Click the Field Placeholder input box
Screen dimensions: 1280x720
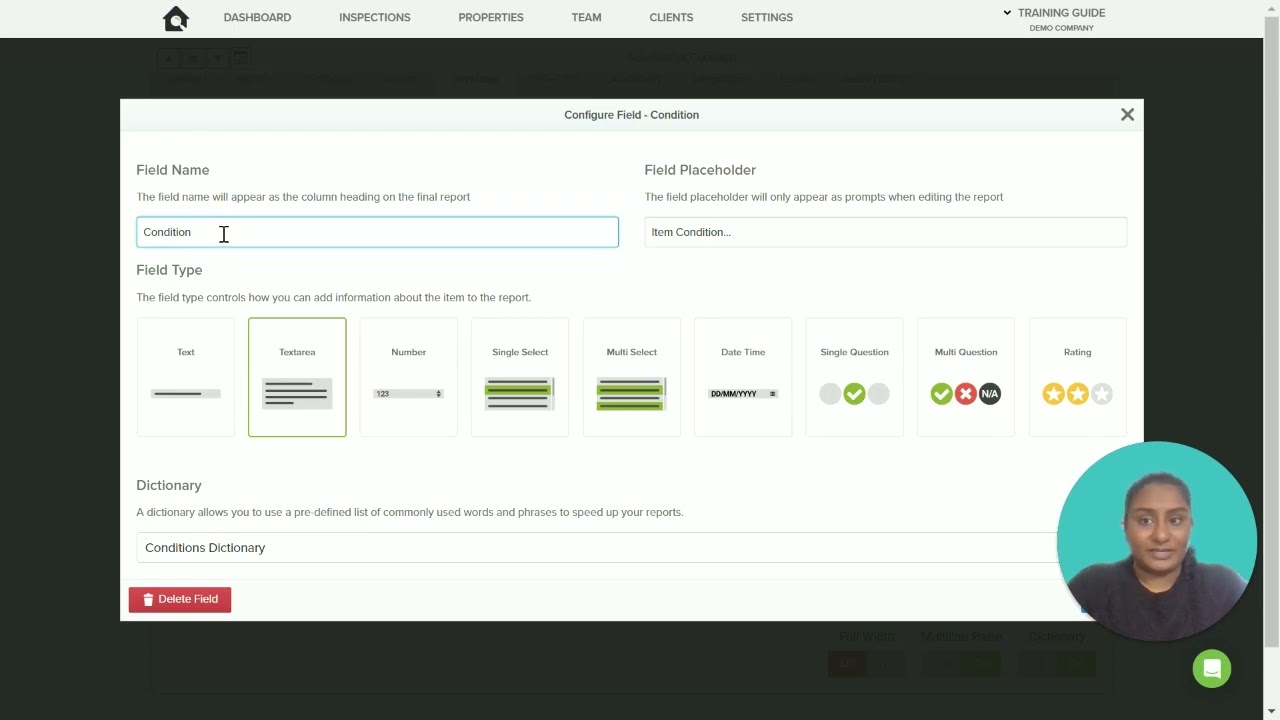pos(886,232)
